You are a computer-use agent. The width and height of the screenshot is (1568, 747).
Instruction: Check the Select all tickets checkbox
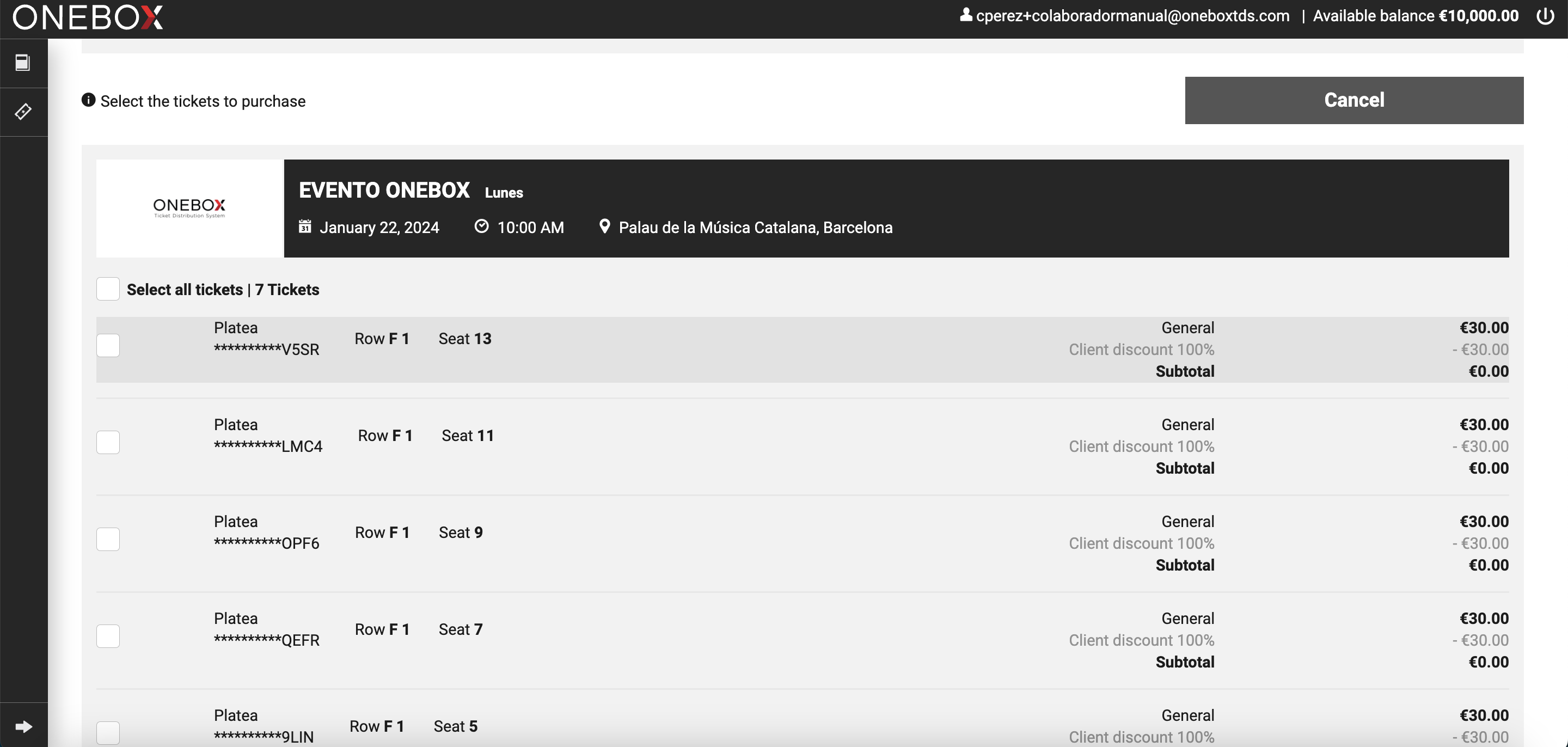(108, 289)
